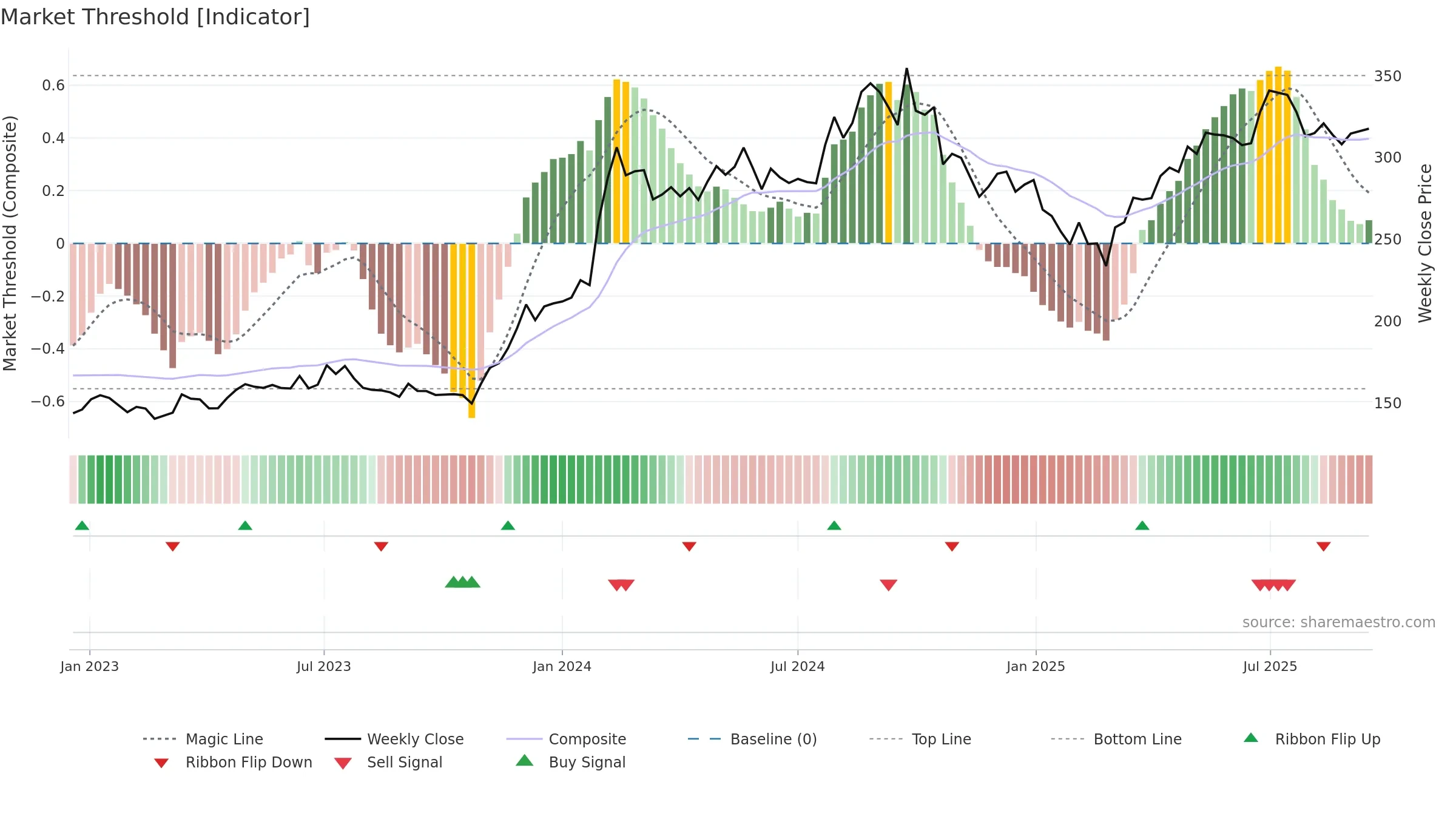Click the Ribbon Flip Down triangle in March 2023
1456x819 pixels.
[173, 547]
